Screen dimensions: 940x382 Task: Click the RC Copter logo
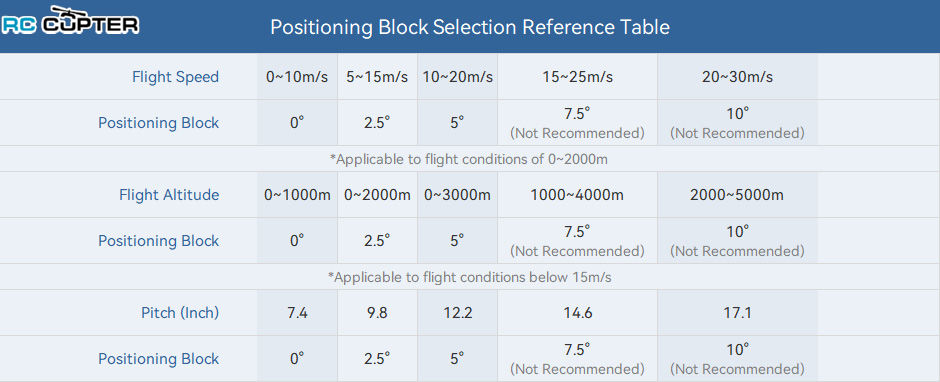(x=70, y=20)
